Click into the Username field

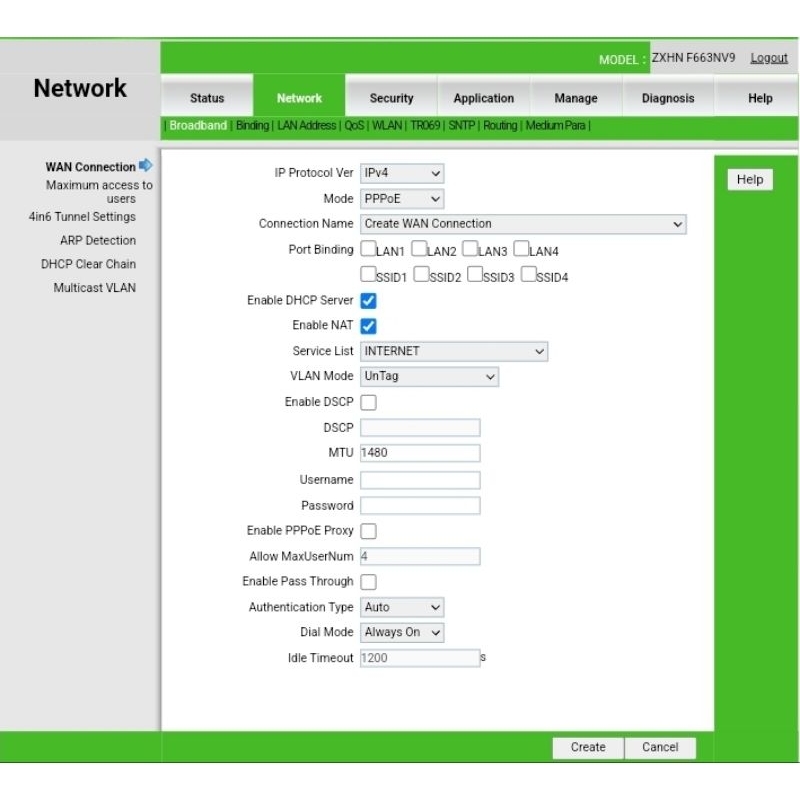(420, 480)
